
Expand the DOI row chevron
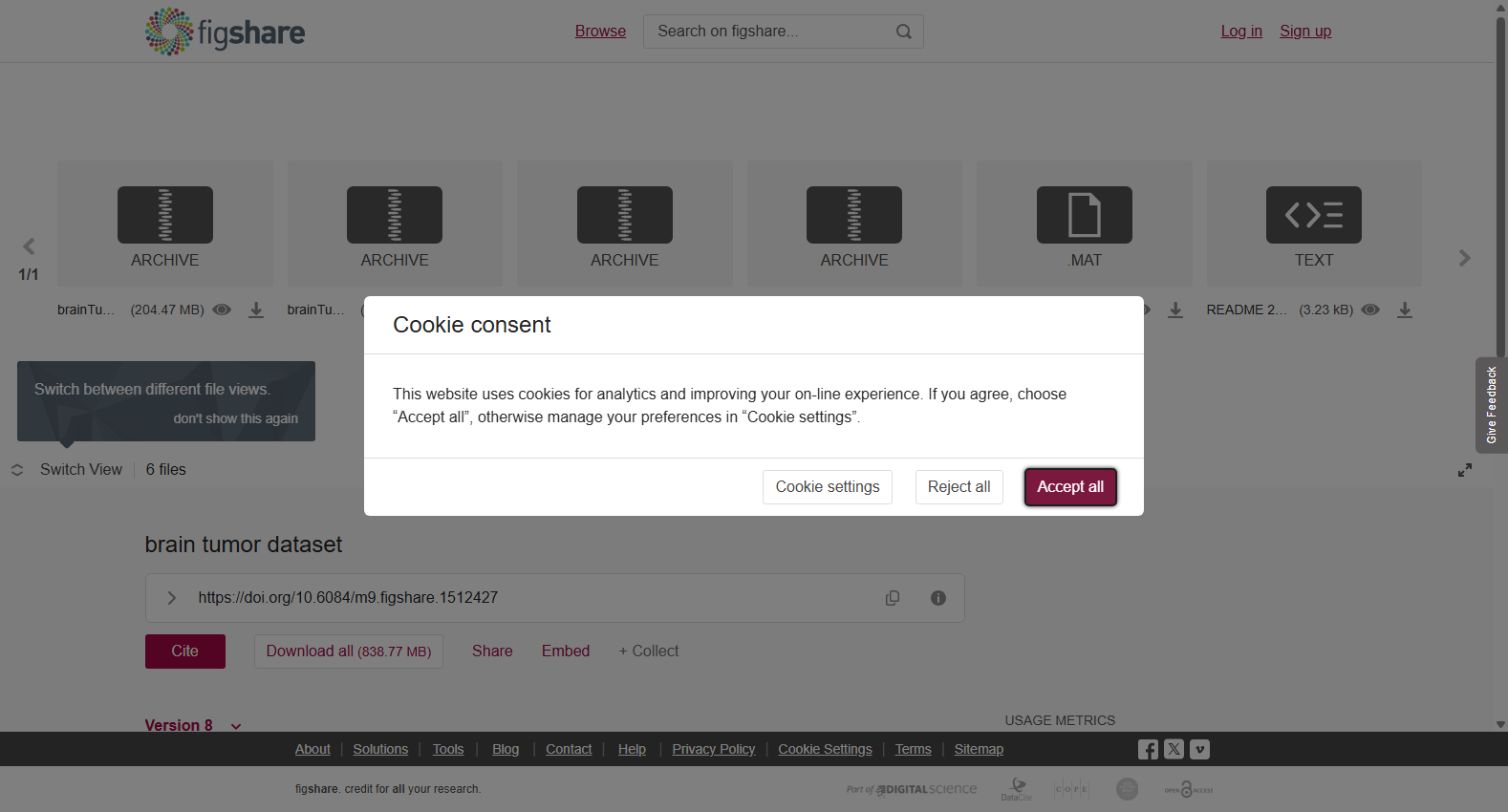point(172,598)
